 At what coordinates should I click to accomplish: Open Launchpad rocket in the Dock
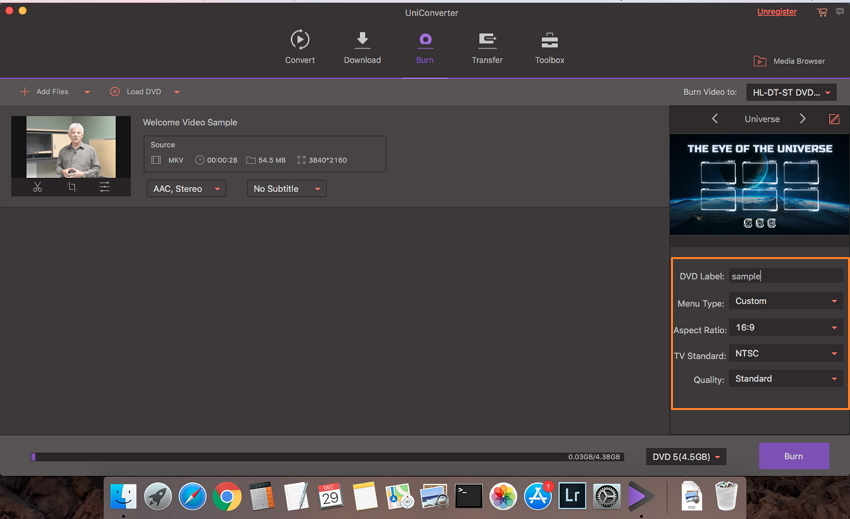[x=158, y=496]
